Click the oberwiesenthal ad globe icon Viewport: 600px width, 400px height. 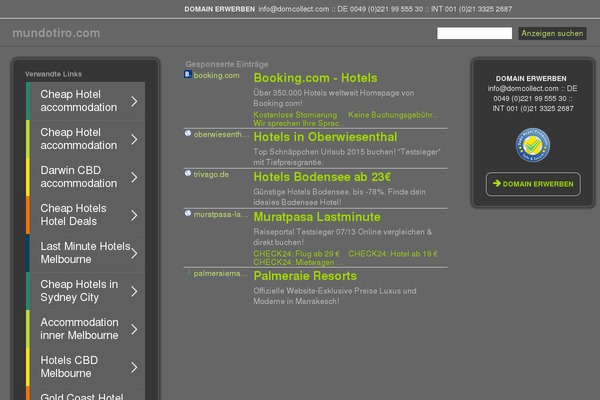tap(188, 133)
